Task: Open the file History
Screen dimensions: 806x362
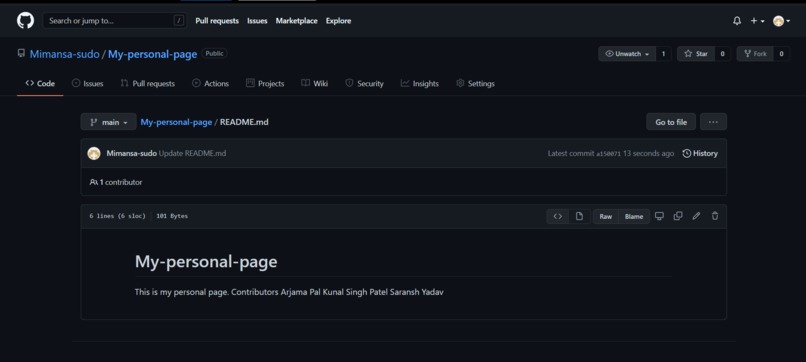Action: pyautogui.click(x=700, y=153)
